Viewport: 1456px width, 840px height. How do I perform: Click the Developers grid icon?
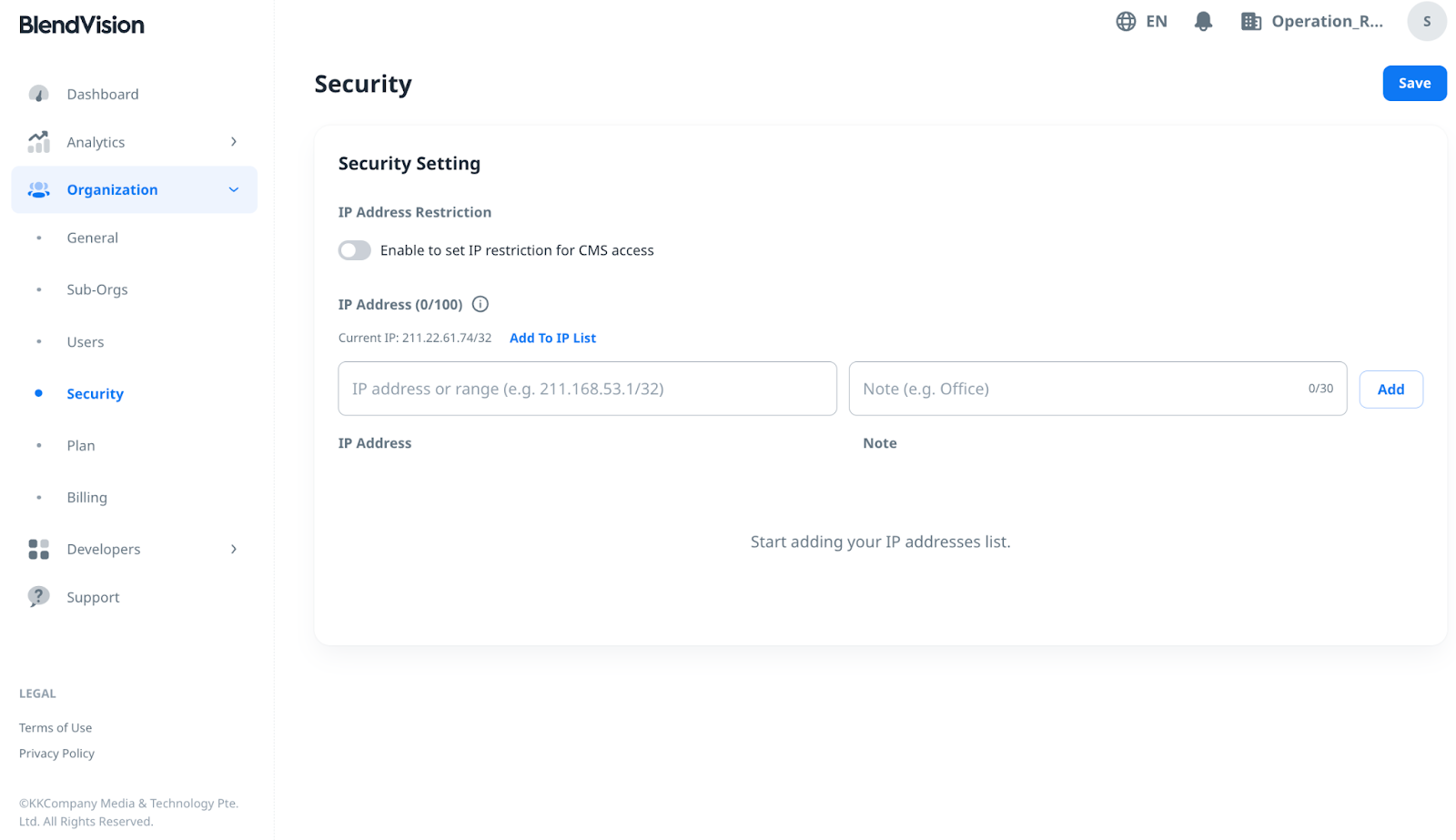[x=38, y=549]
